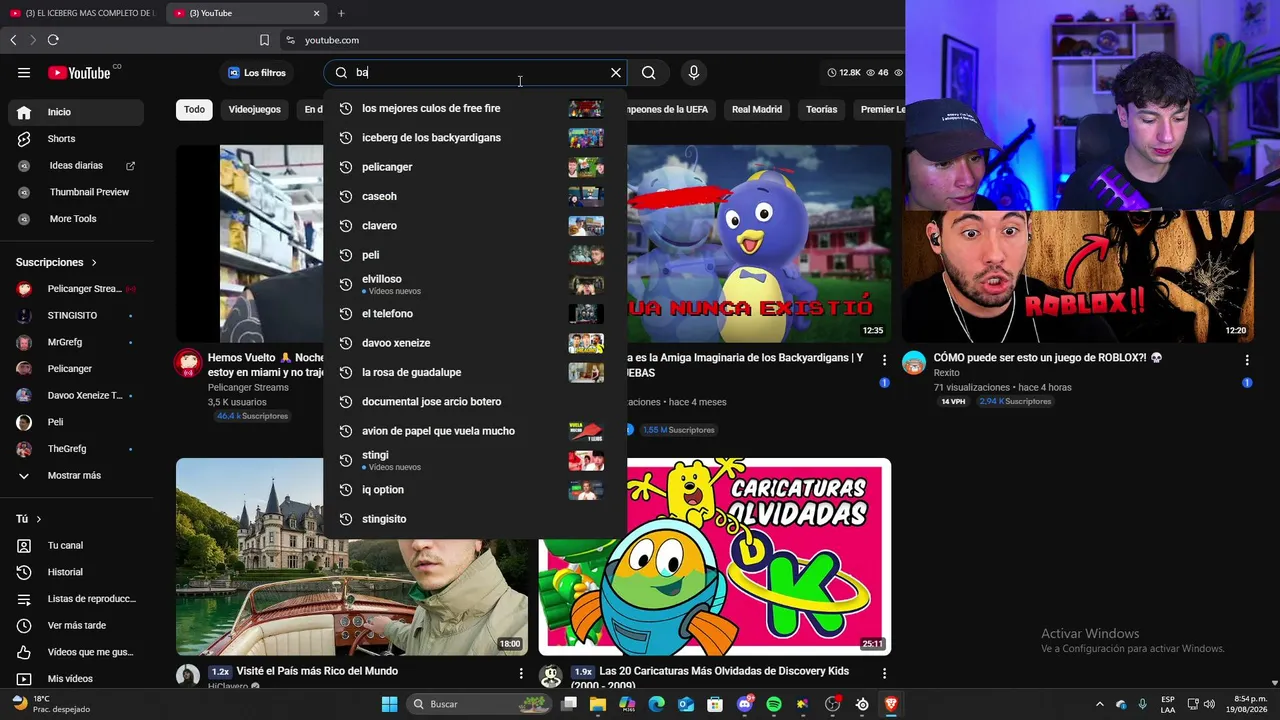1280x720 pixels.
Task: Open the Davoo Xeneize subscription channel
Action: pos(76,395)
